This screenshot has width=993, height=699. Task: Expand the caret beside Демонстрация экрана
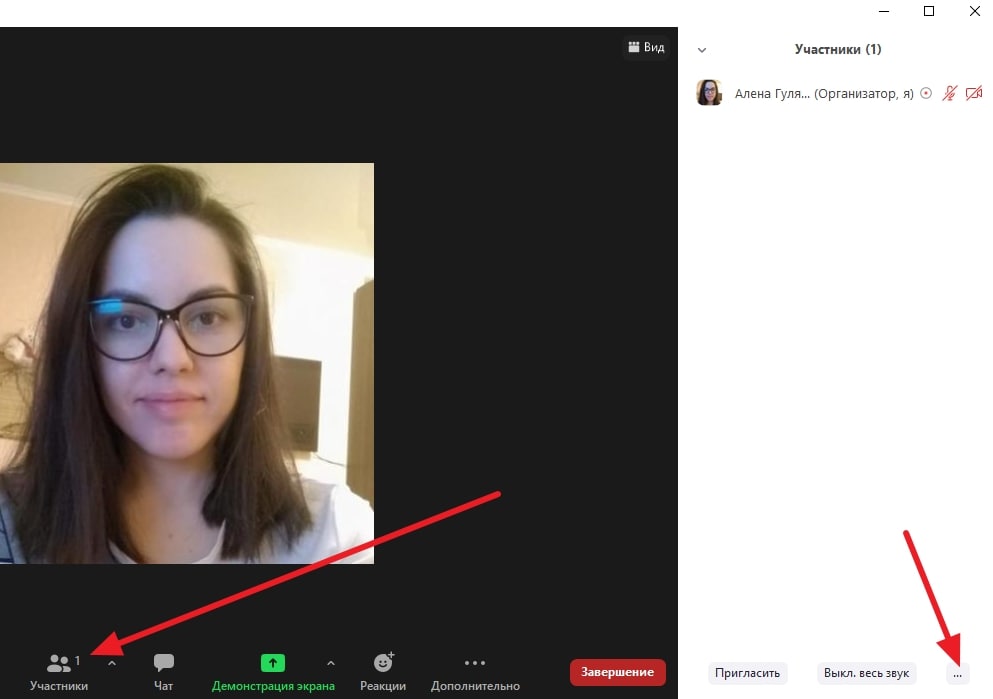[x=331, y=664]
